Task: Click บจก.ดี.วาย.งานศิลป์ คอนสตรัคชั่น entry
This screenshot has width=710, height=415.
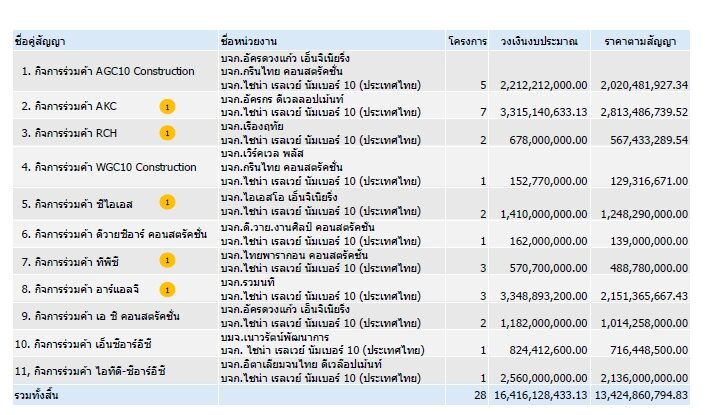Action: 297,227
